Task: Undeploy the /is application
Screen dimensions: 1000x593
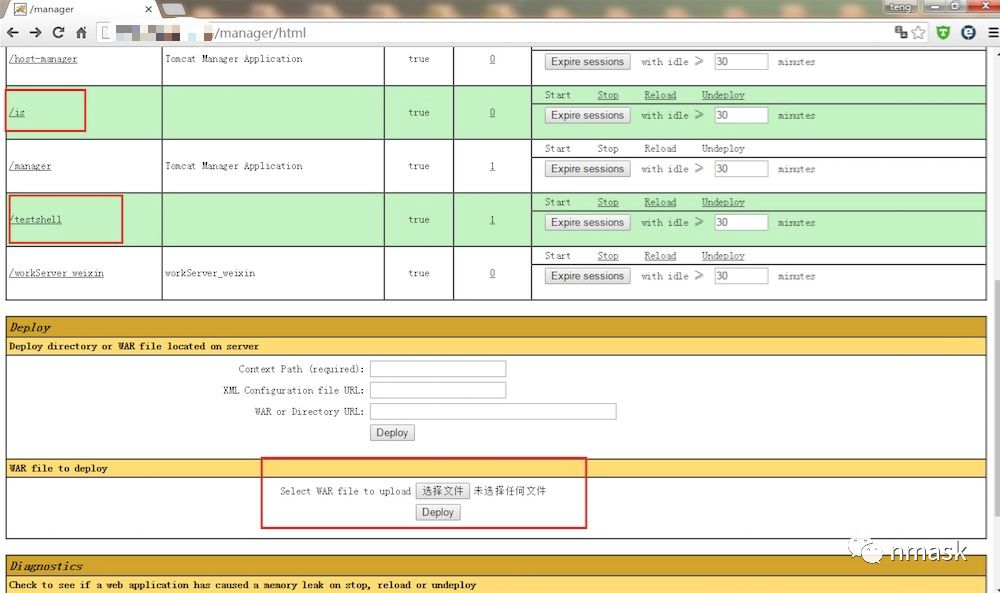Action: coord(723,95)
